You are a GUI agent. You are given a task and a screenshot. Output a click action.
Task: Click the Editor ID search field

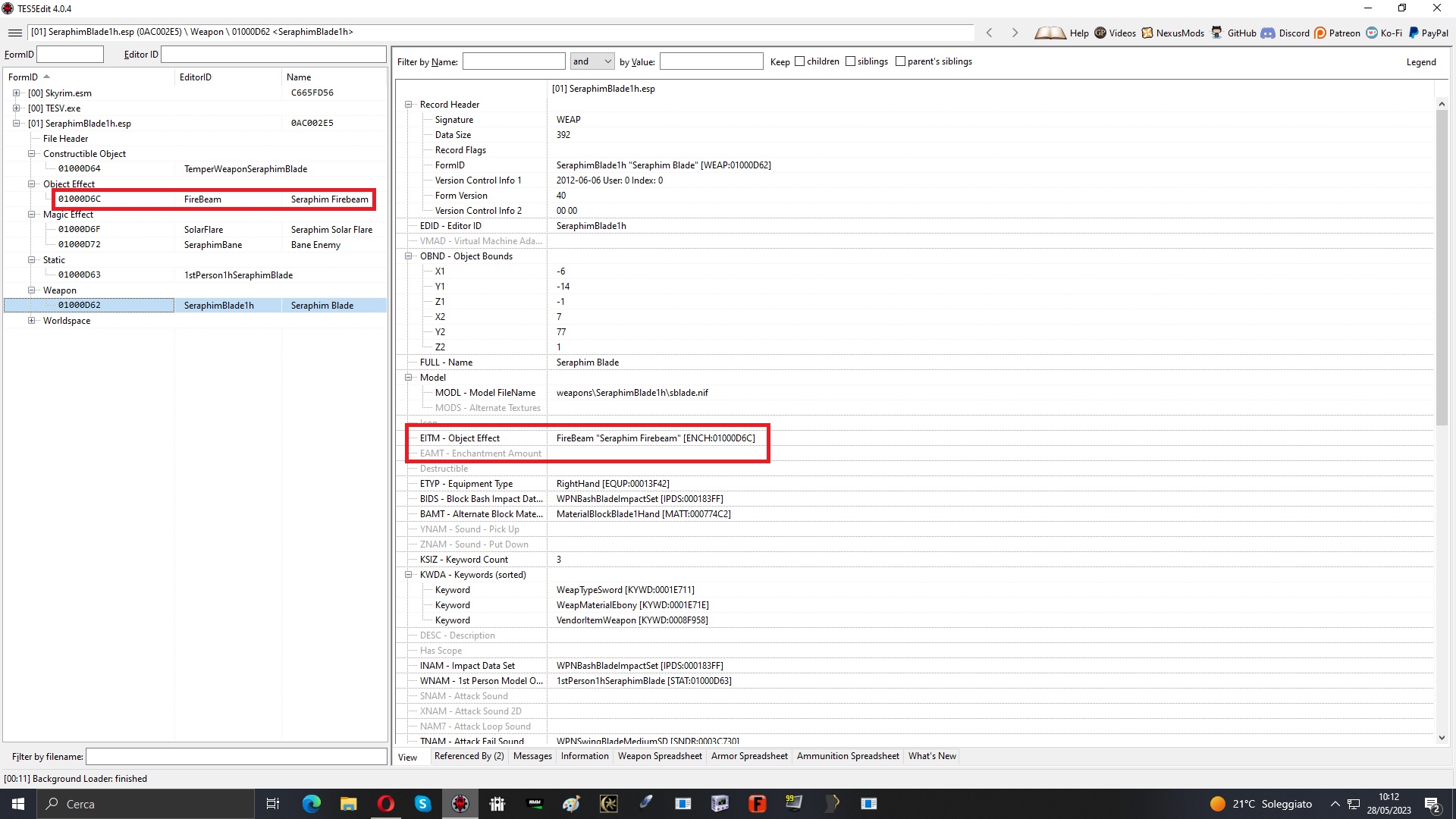[274, 55]
